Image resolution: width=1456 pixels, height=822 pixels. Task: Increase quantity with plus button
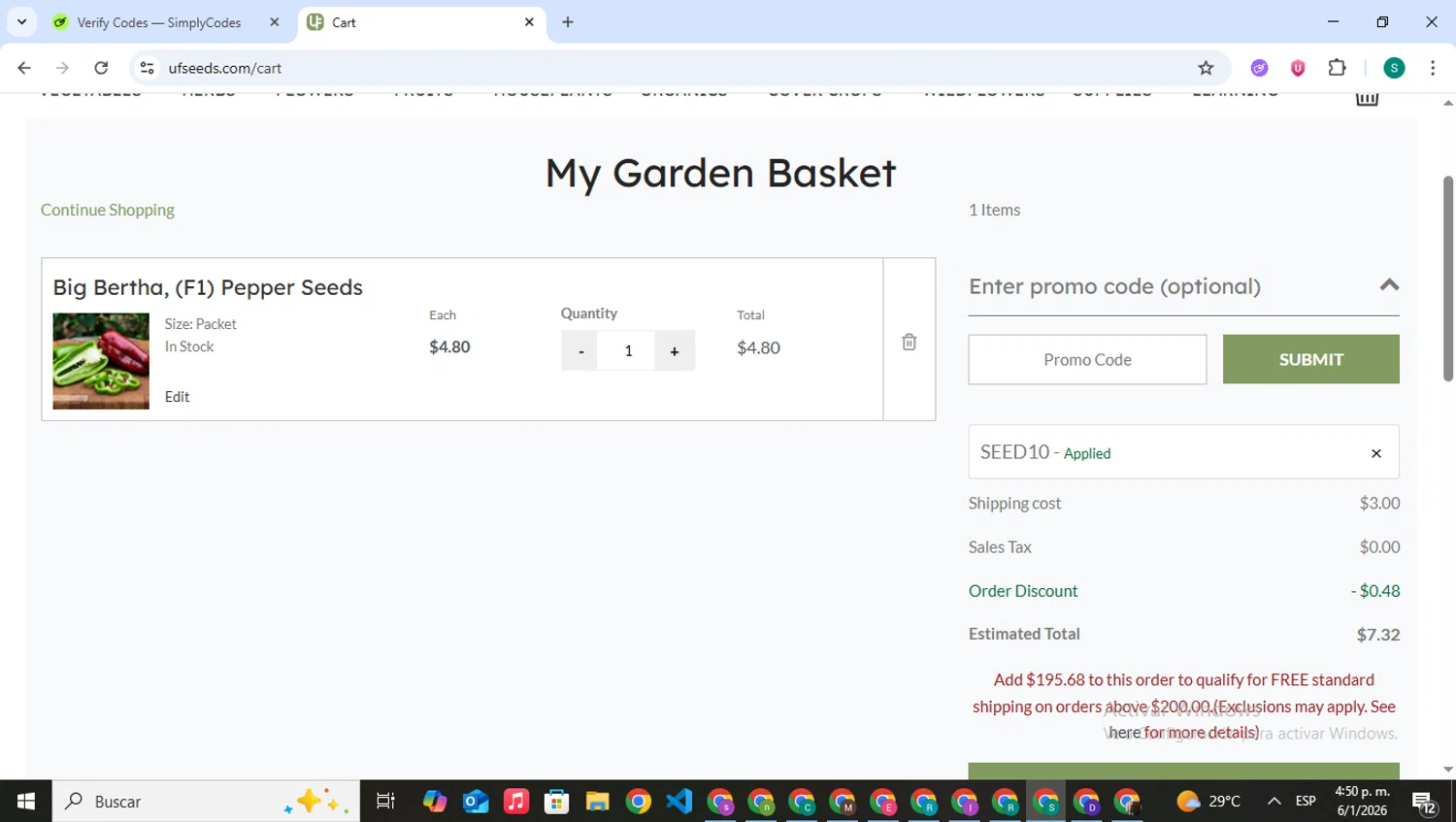tap(675, 351)
